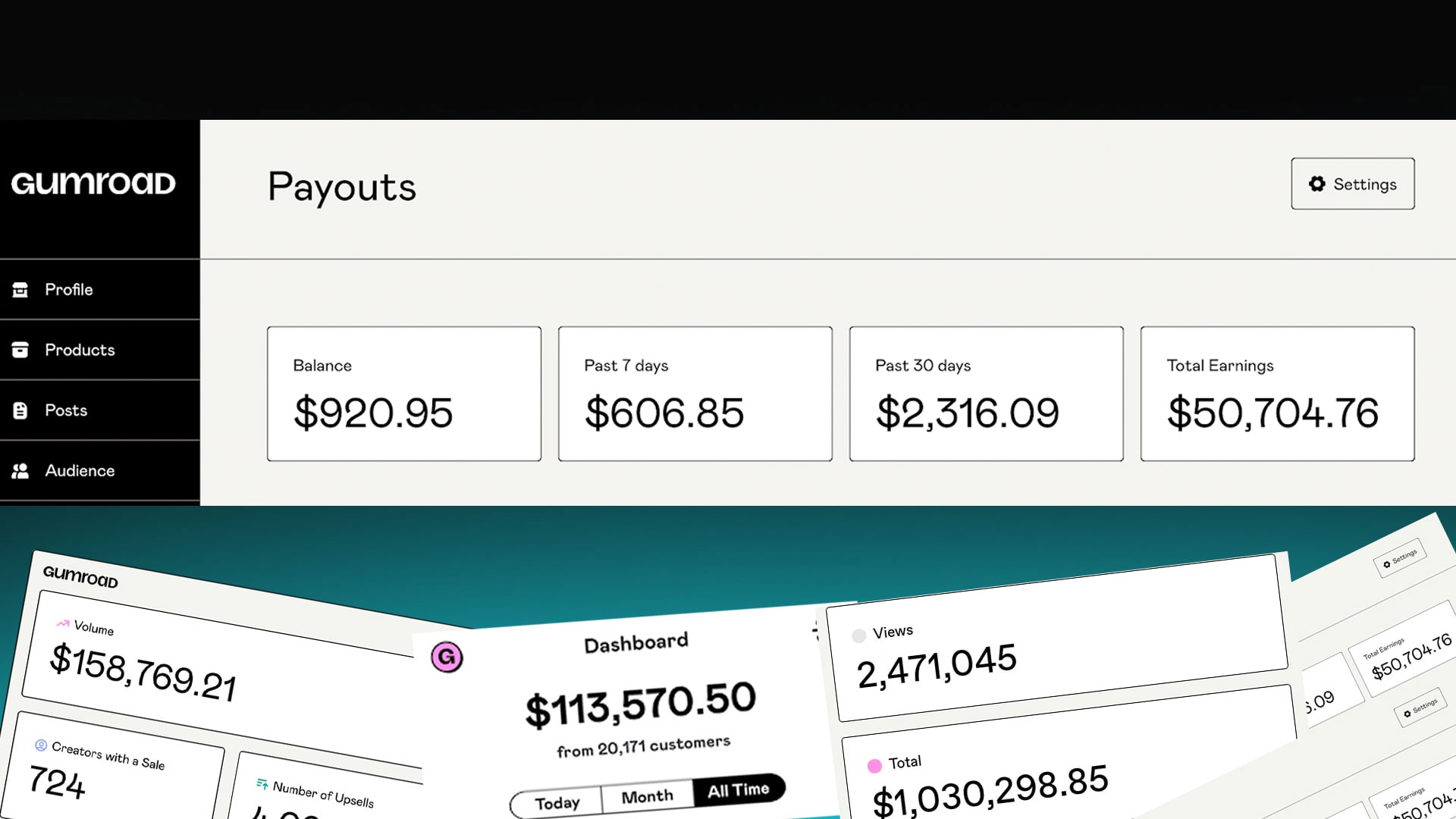Open the Audience sidebar menu item
The image size is (1456, 819).
pyautogui.click(x=80, y=471)
